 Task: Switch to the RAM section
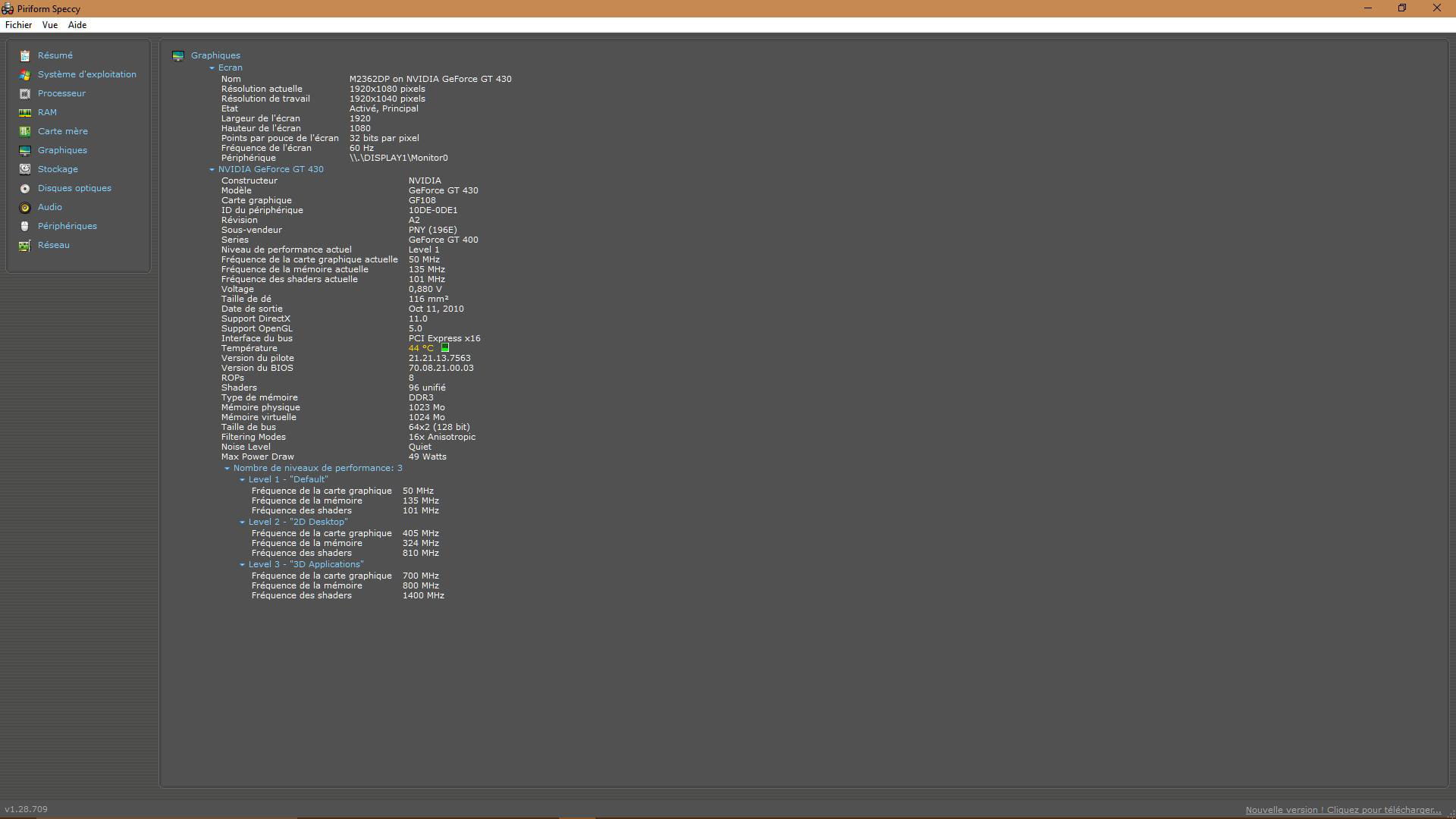click(x=47, y=112)
